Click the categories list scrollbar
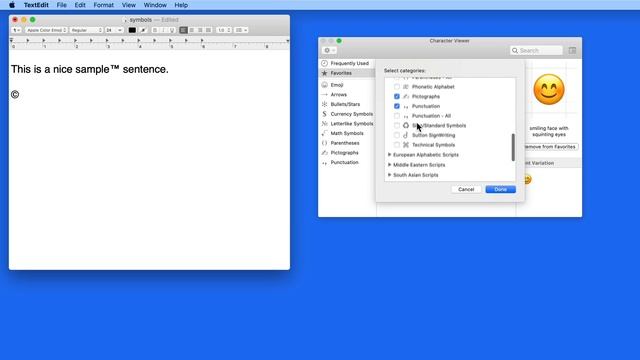 pos(513,147)
